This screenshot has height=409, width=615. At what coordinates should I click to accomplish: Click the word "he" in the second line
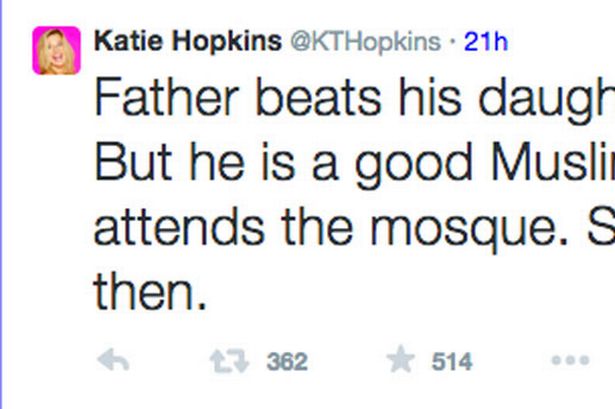[203, 164]
